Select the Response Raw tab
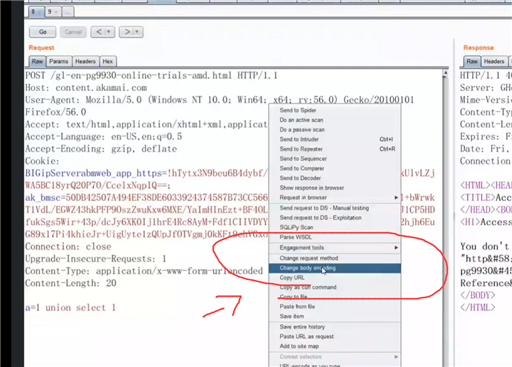The width and height of the screenshot is (512, 367). coord(472,61)
